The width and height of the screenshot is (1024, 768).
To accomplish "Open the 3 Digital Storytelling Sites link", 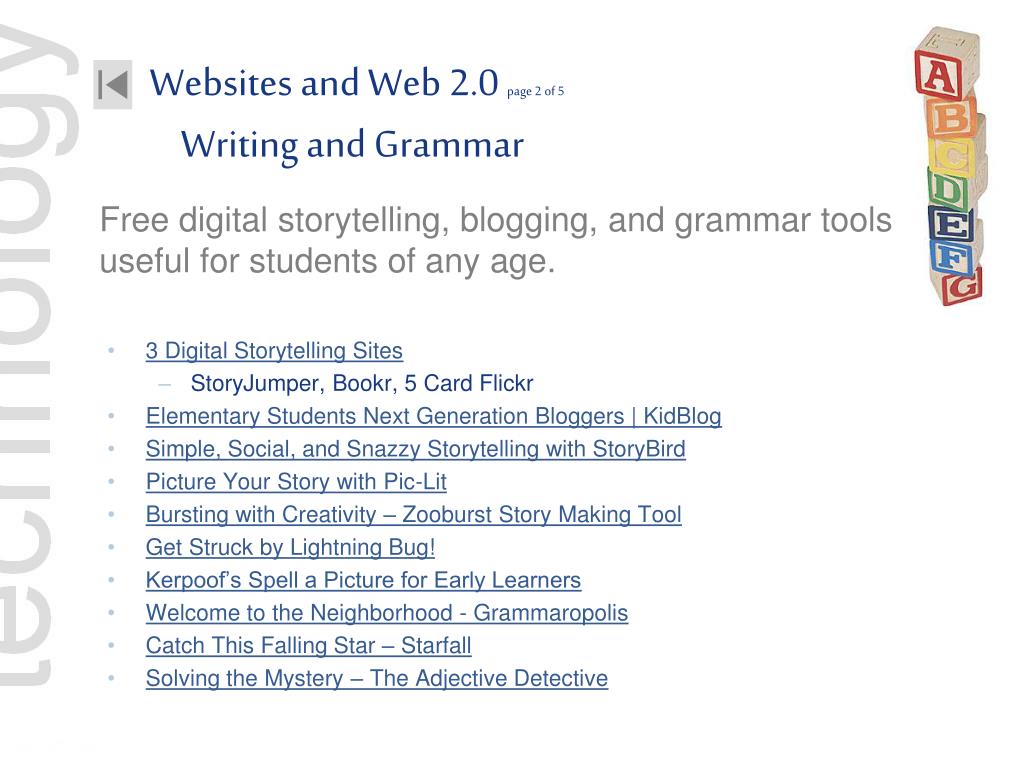I will pyautogui.click(x=274, y=351).
